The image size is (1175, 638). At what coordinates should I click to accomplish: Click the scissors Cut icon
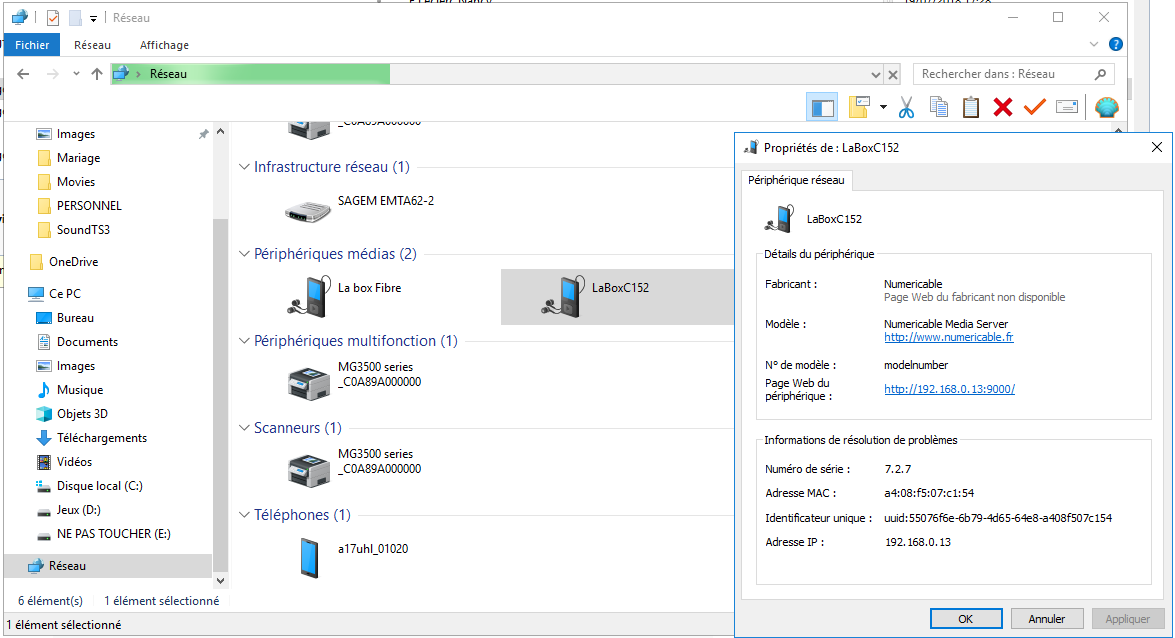(x=907, y=107)
